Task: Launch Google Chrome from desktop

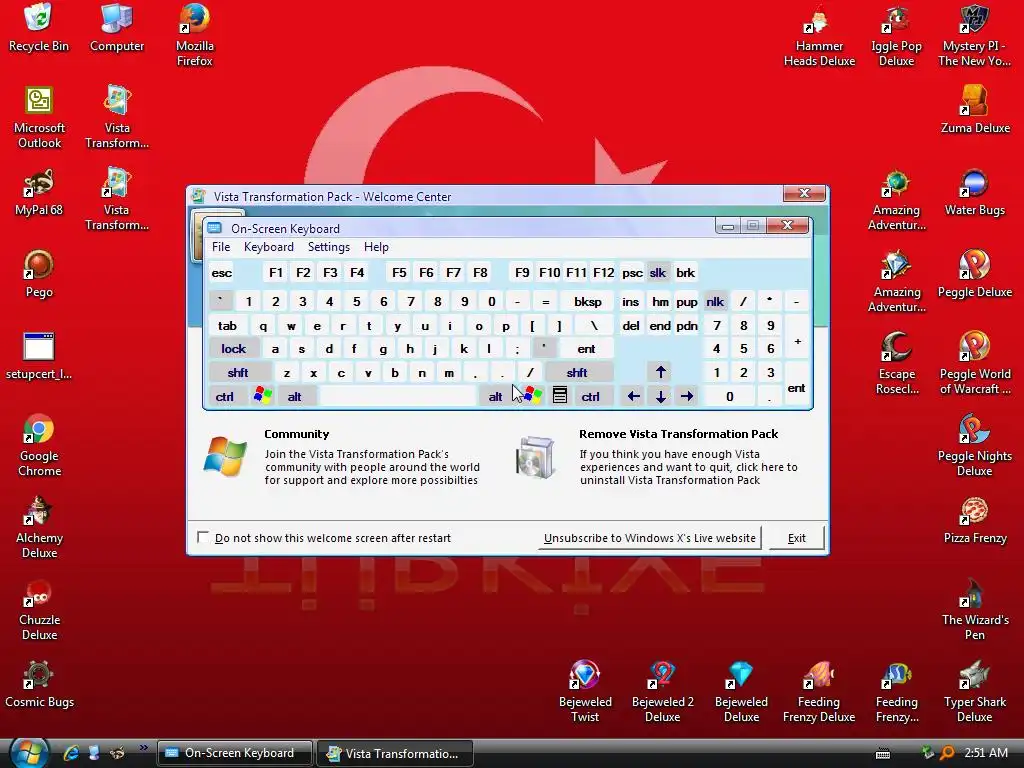Action: coord(39,445)
